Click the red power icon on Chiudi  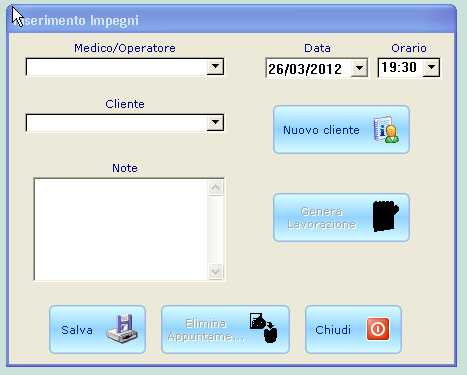coord(378,329)
